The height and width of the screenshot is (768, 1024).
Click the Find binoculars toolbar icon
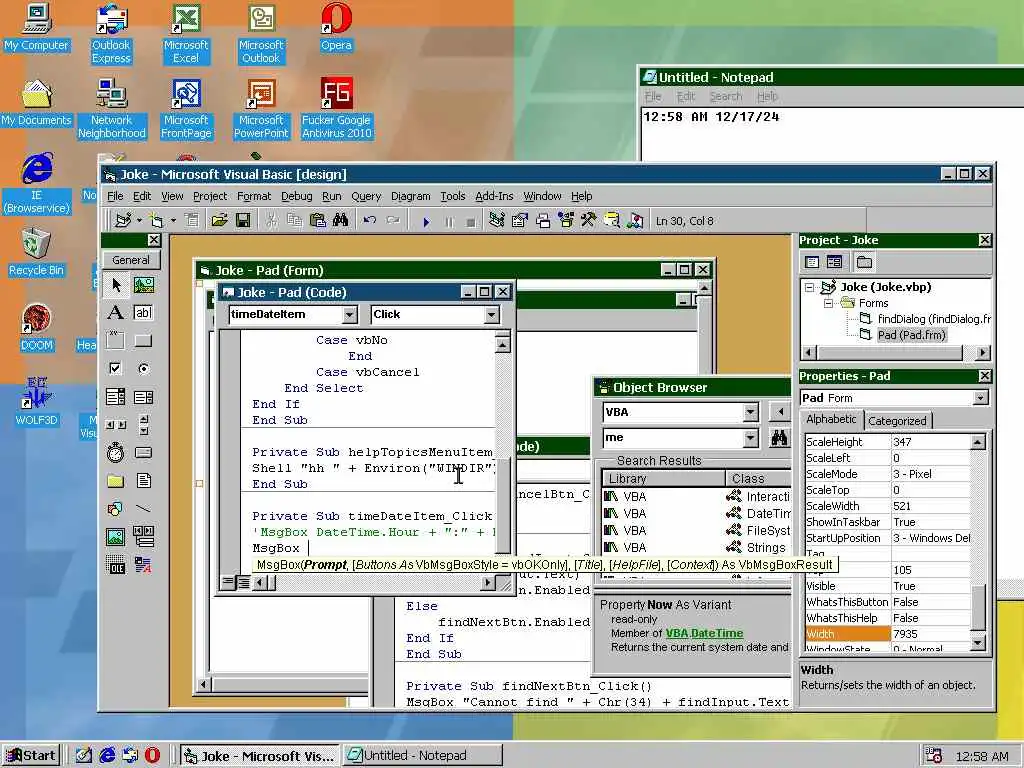pyautogui.click(x=340, y=221)
